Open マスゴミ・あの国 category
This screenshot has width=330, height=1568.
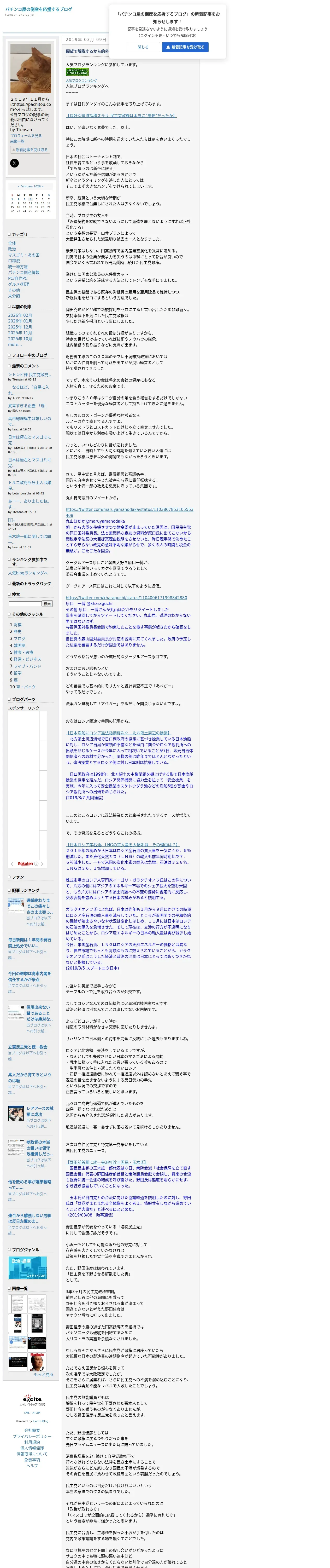pyautogui.click(x=24, y=255)
